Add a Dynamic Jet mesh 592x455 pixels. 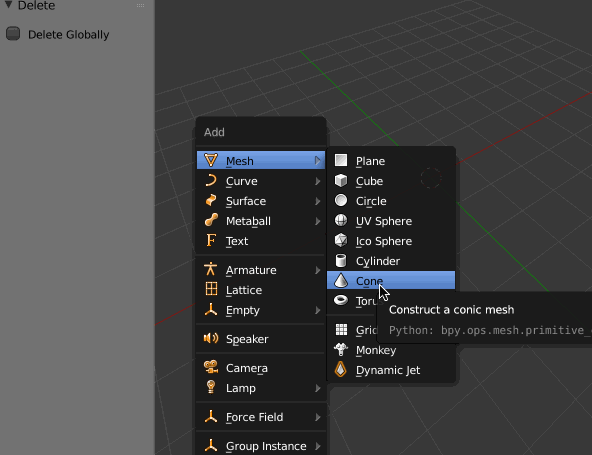(x=391, y=370)
